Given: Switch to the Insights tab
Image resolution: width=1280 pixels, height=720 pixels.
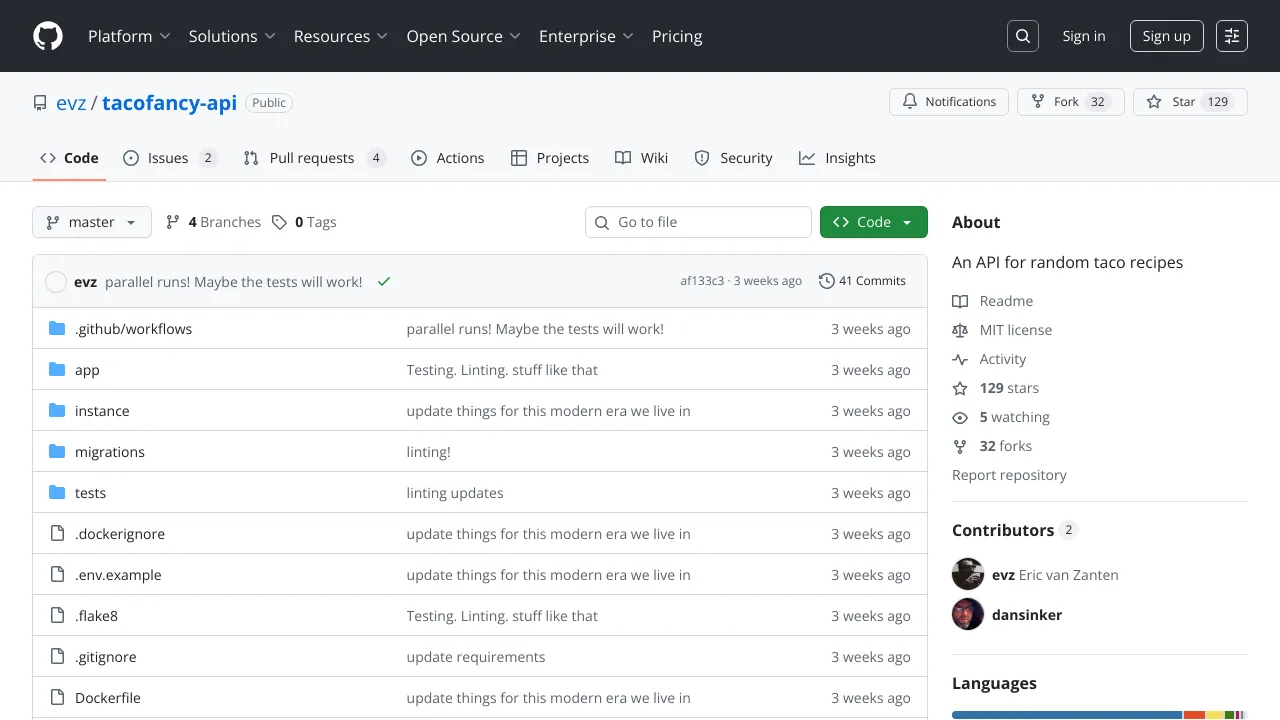Looking at the screenshot, I should click(837, 158).
